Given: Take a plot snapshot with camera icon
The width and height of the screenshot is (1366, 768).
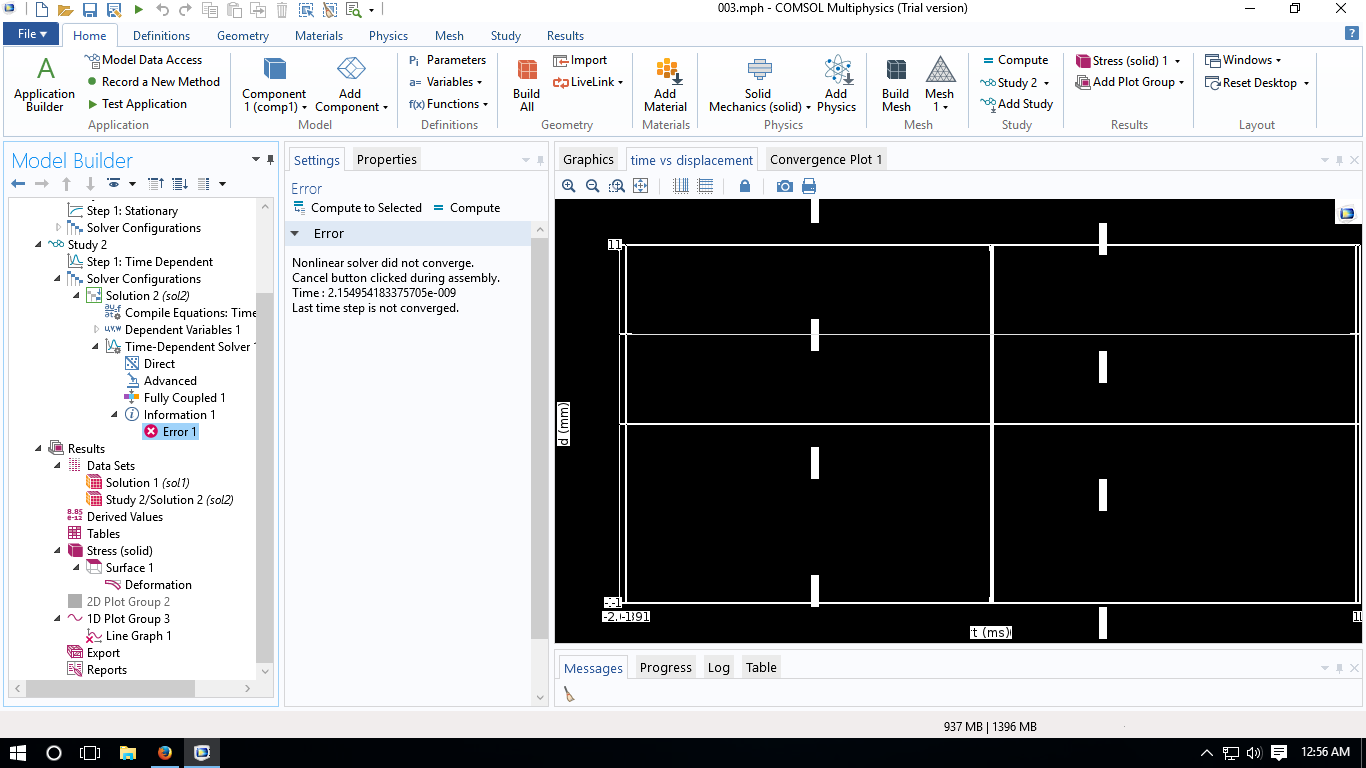Looking at the screenshot, I should click(784, 186).
